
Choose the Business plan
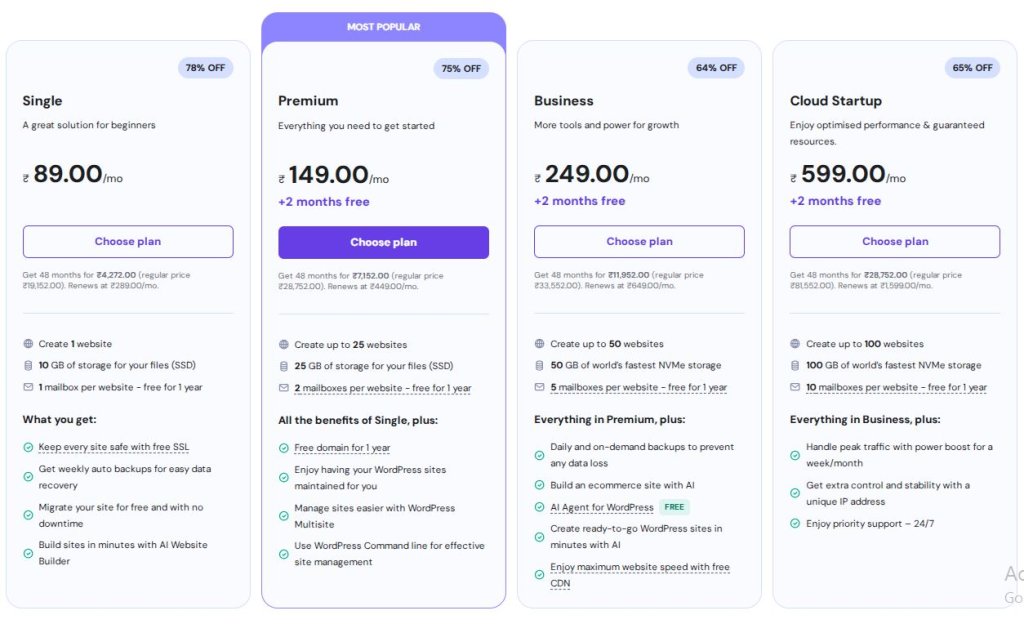pyautogui.click(x=639, y=242)
